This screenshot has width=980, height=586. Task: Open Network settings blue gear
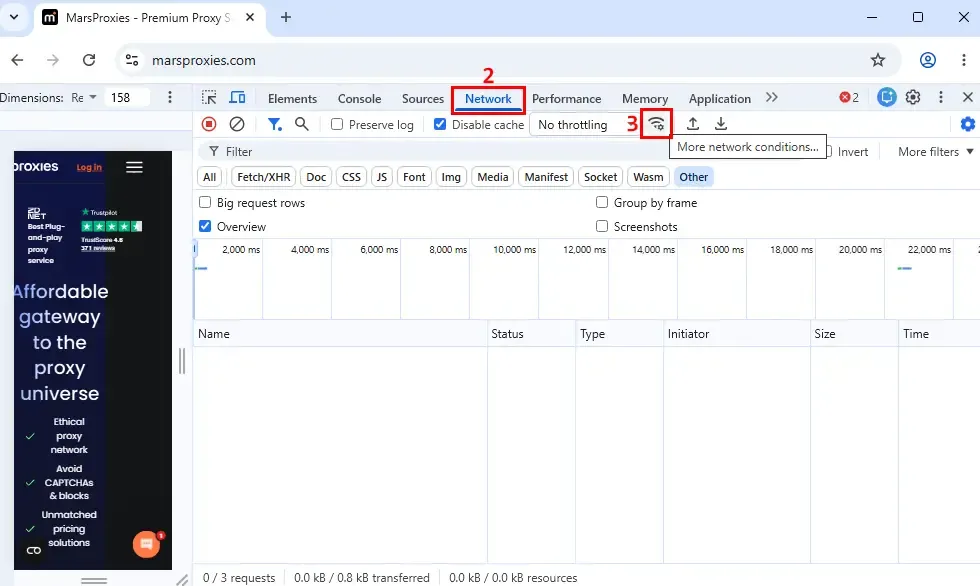tap(968, 124)
